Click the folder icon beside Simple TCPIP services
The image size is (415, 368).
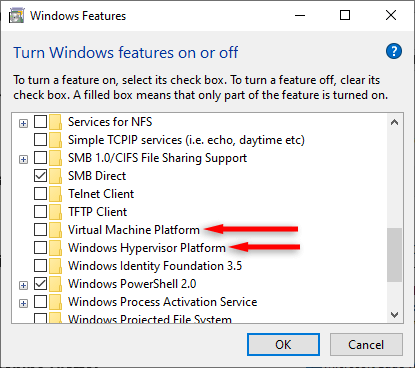pyautogui.click(x=55, y=140)
